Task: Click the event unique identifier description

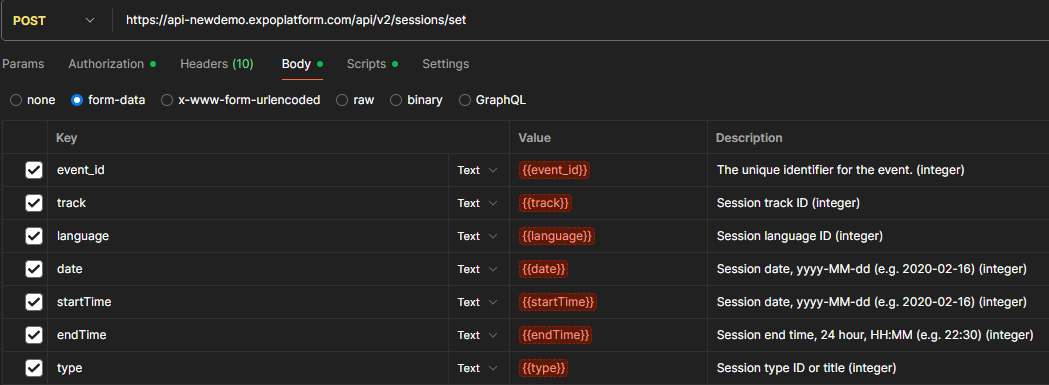Action: click(x=840, y=170)
